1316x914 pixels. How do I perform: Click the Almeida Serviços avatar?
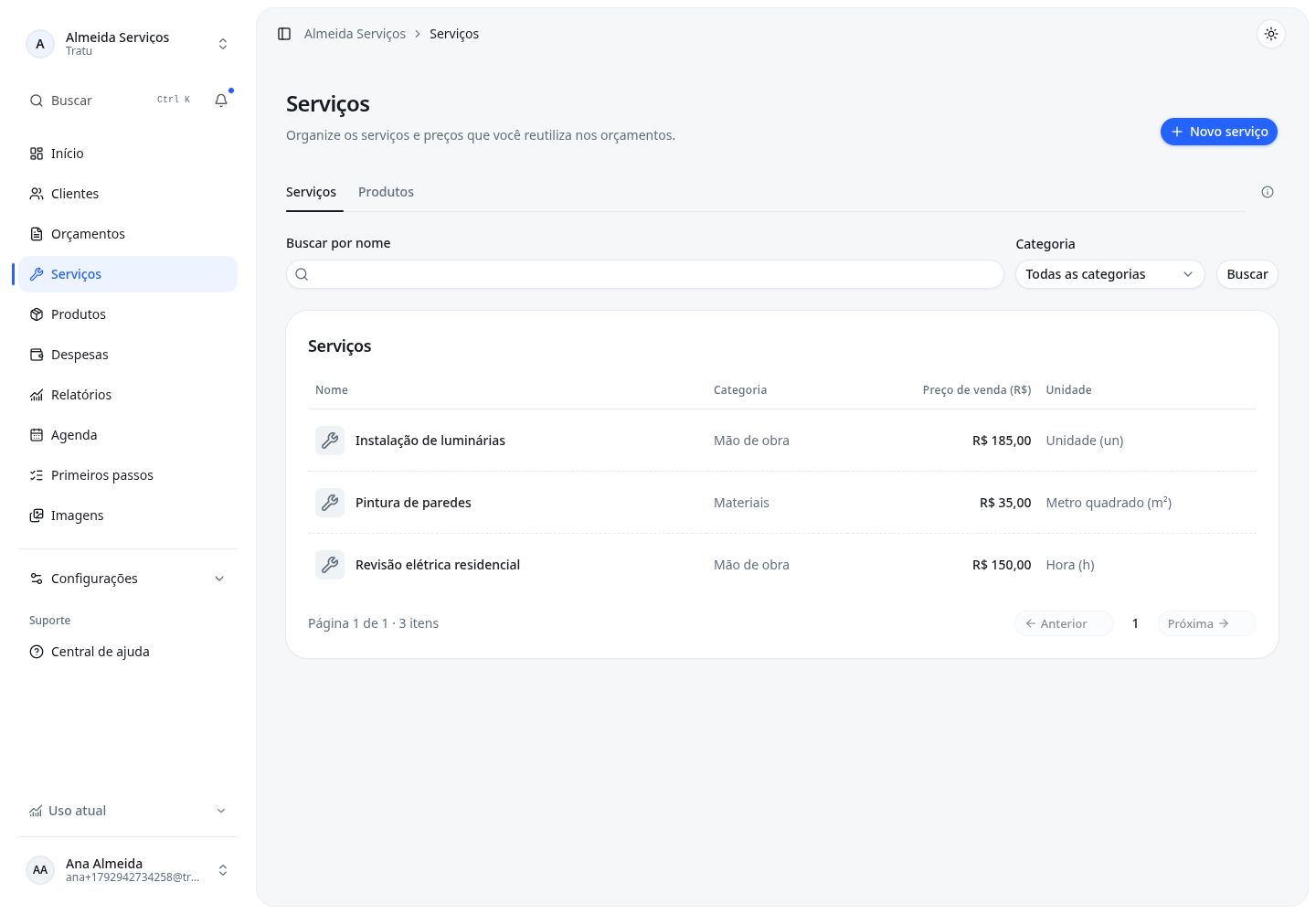40,44
